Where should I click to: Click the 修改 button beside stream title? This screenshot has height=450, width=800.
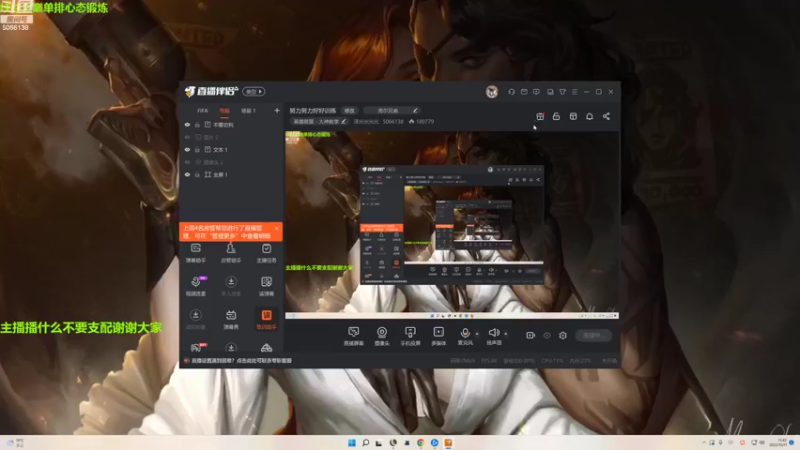coord(349,111)
